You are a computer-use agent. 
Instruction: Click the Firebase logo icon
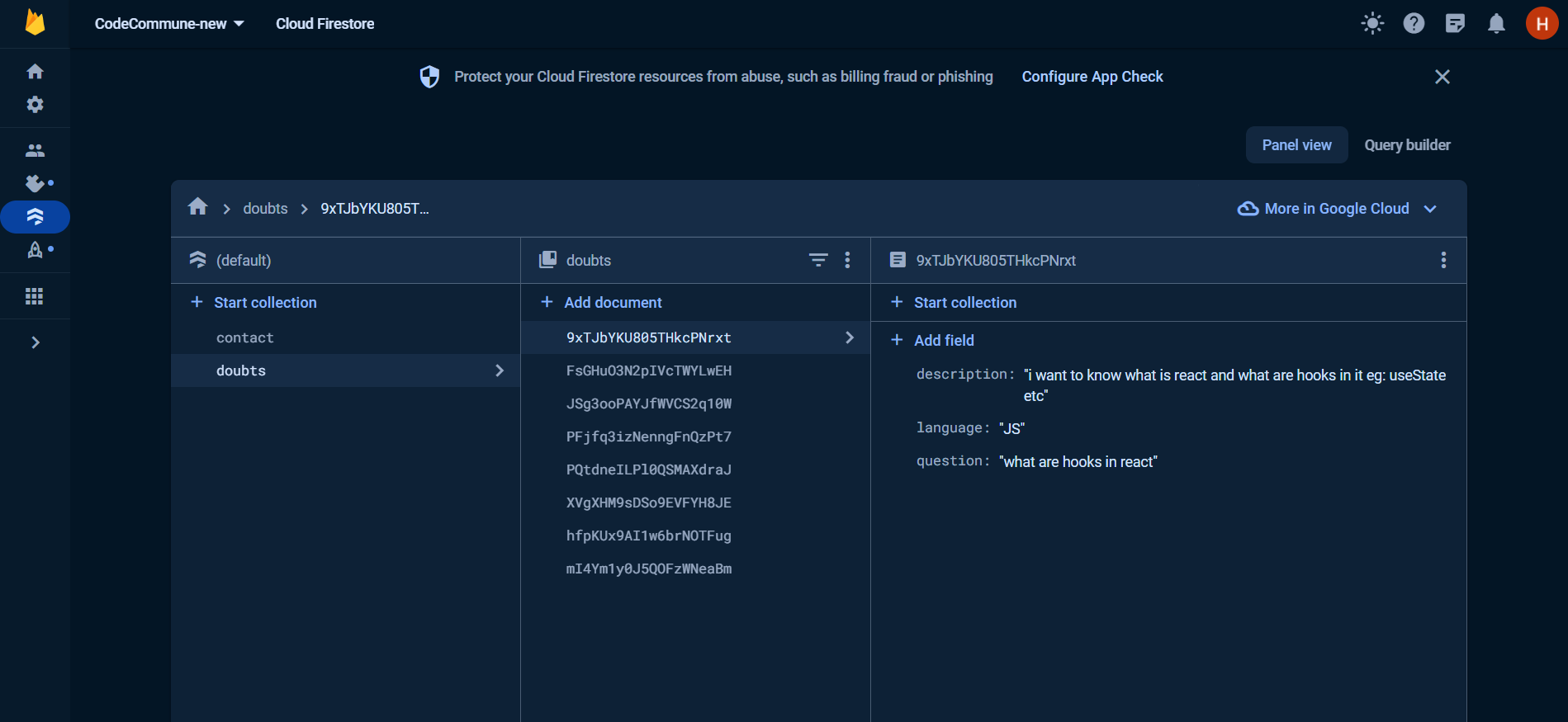(x=35, y=22)
